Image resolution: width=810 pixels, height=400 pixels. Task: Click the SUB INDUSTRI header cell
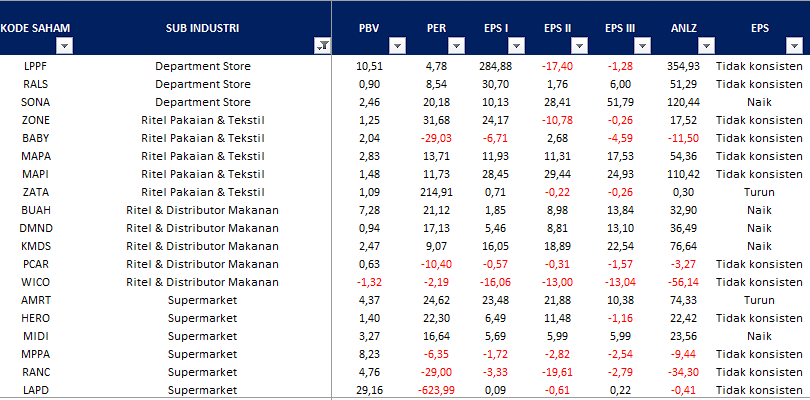tap(202, 27)
